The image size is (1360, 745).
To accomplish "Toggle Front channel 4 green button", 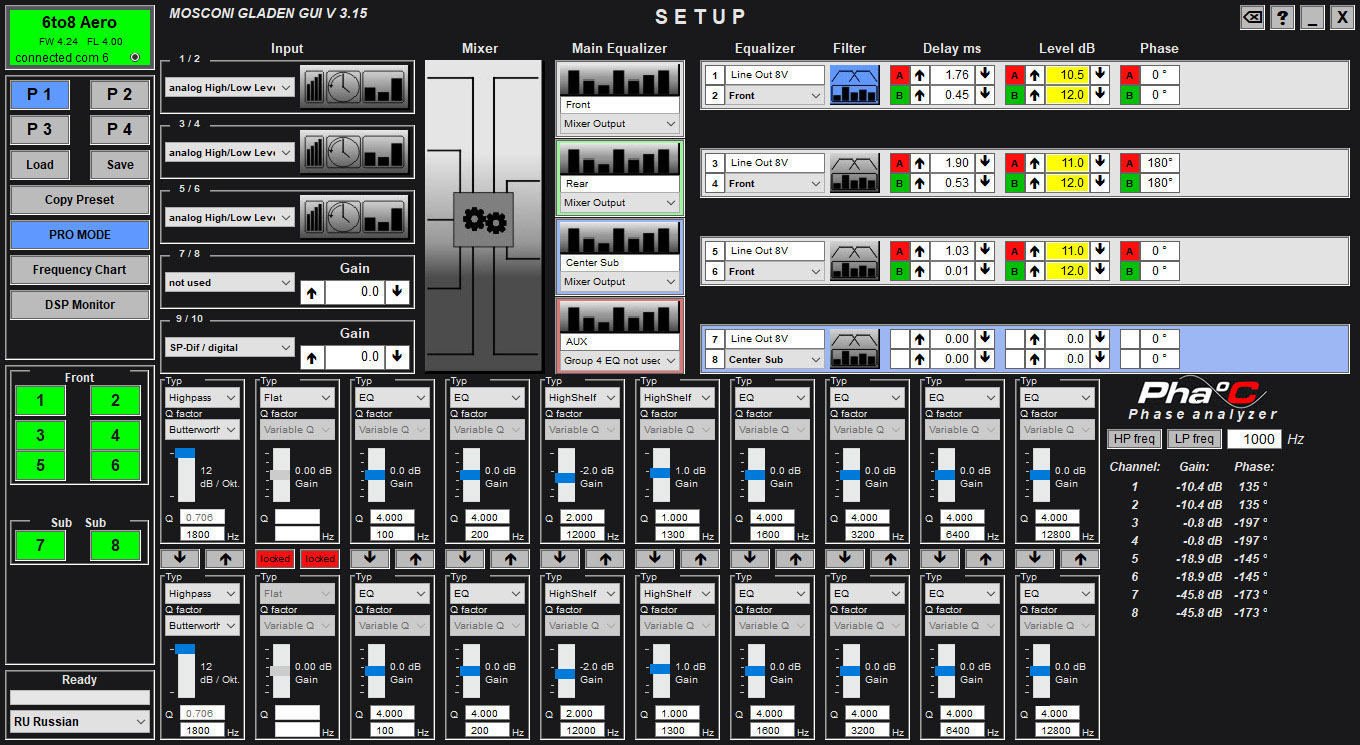I will coord(115,435).
